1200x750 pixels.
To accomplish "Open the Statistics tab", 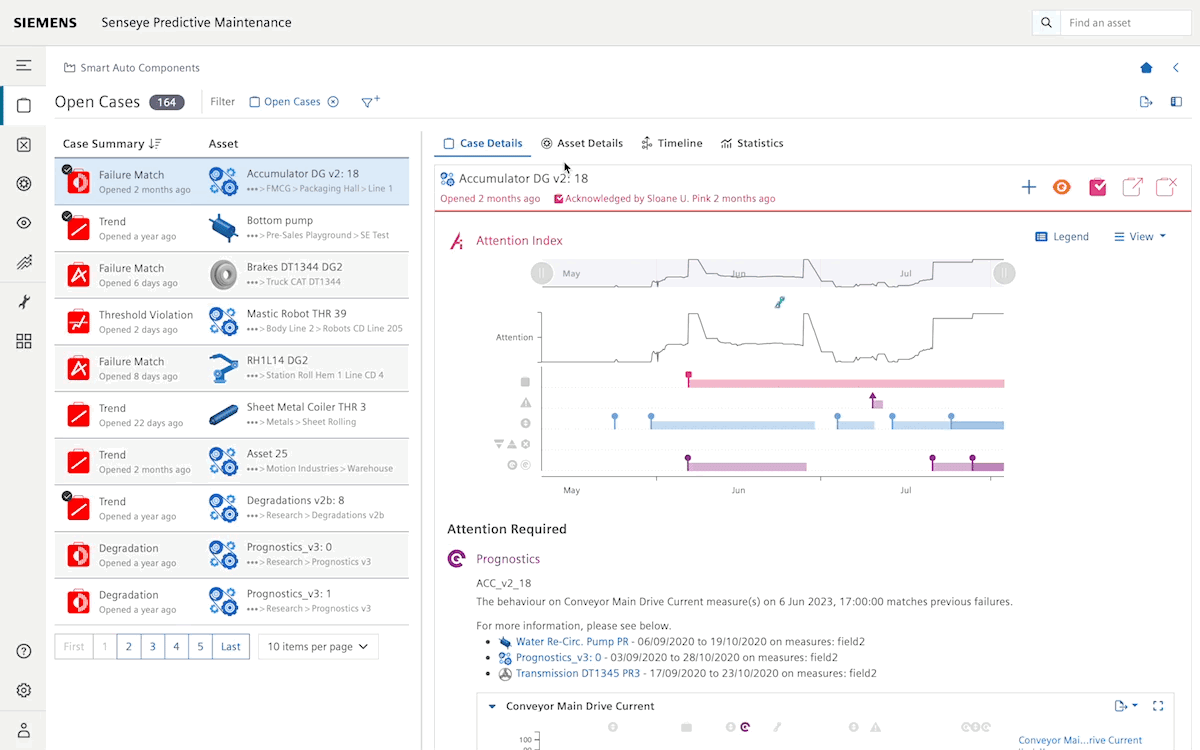I will coord(752,143).
